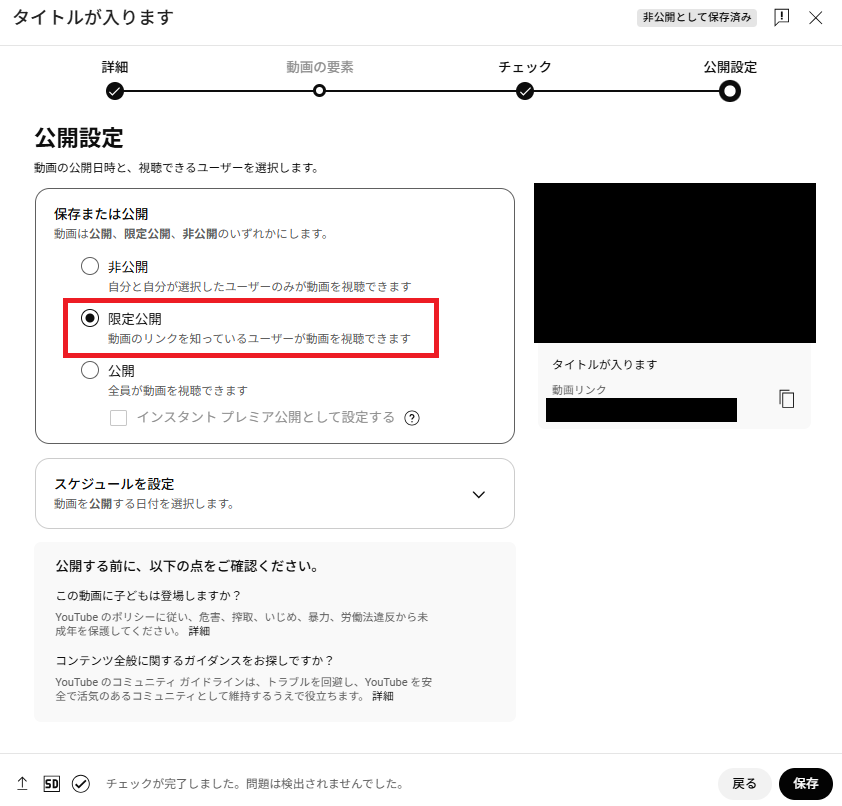This screenshot has width=842, height=806.
Task: Click the feedback exclamation icon in the header
Action: click(781, 17)
